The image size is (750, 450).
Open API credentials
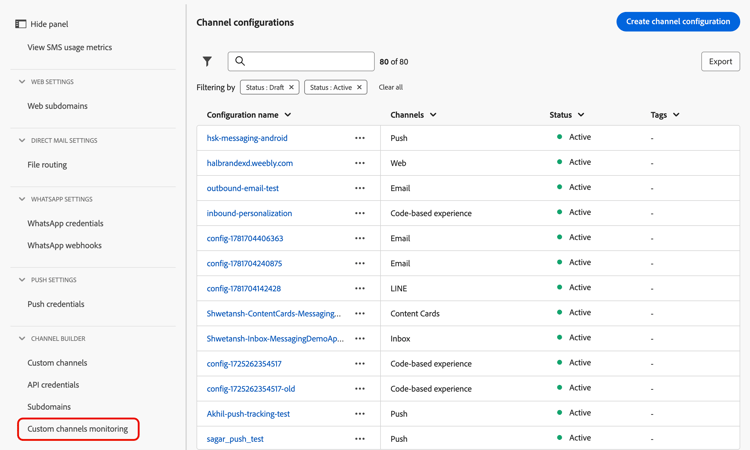coord(53,385)
